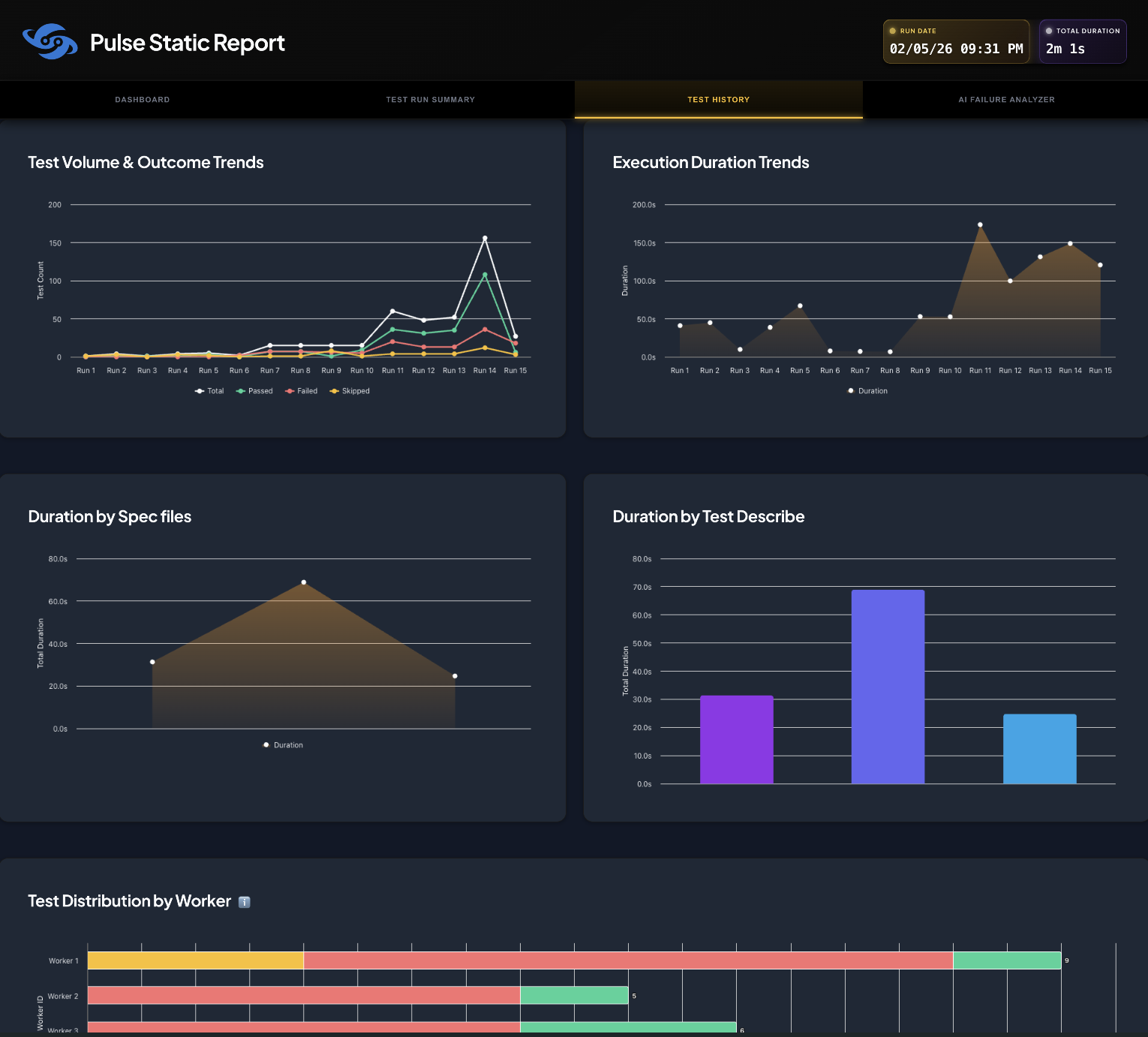This screenshot has width=1148, height=1037.
Task: Click the tallest bar in Duration by Test Describe
Action: click(888, 687)
